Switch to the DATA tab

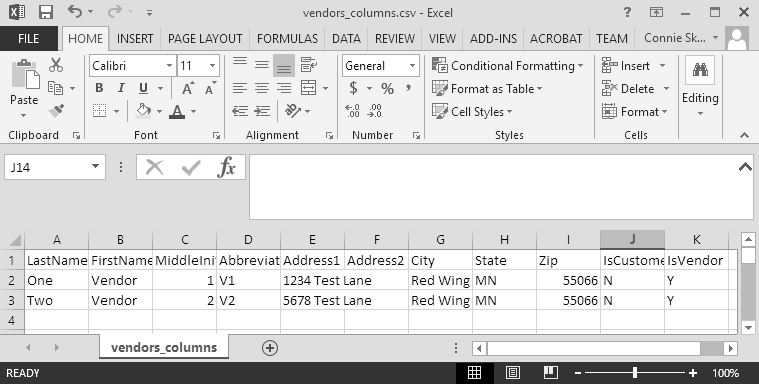point(346,39)
